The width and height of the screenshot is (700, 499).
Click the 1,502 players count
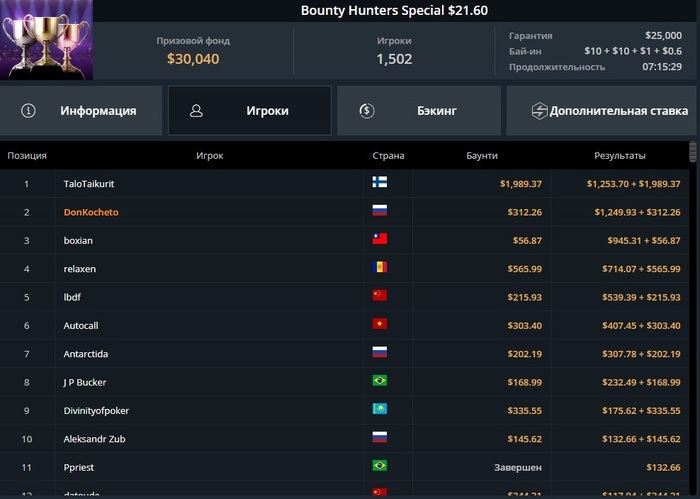click(394, 59)
